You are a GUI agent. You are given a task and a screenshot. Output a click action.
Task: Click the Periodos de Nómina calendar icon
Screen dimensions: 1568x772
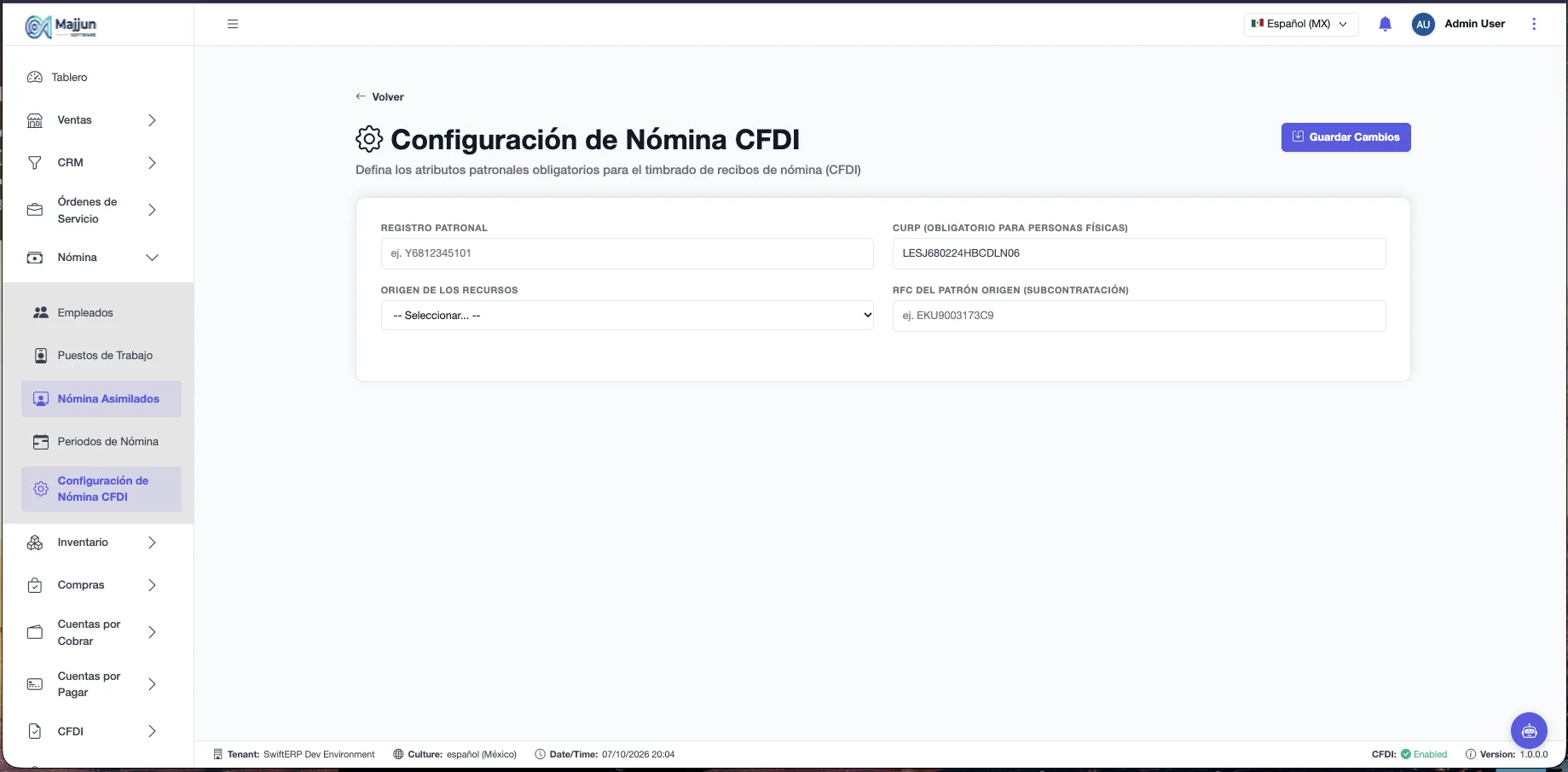(41, 442)
